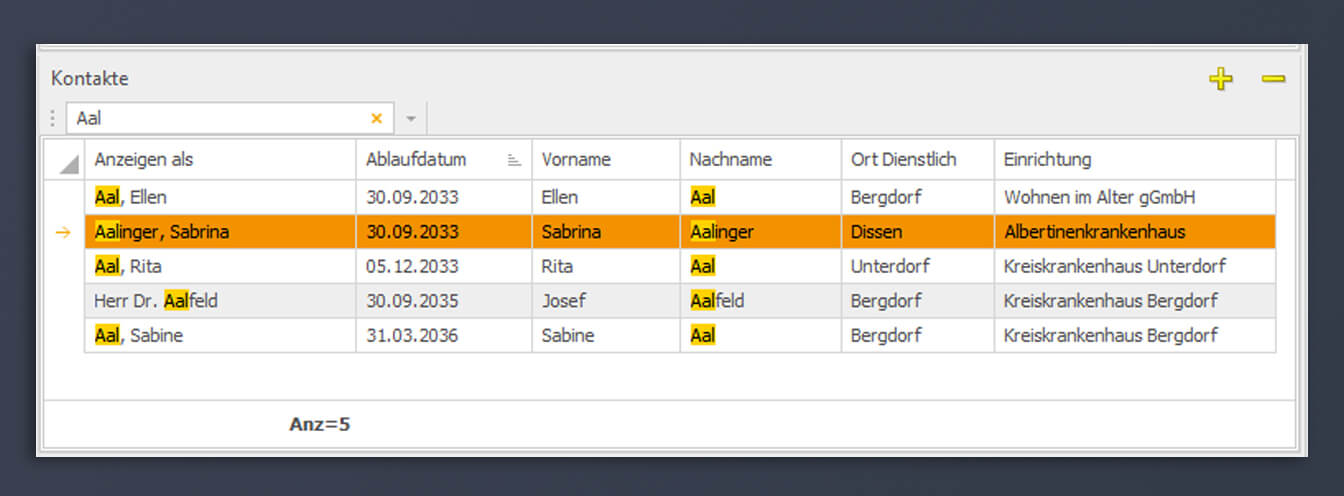The image size is (1344, 496).
Task: Click the sort indicator in the Ablaufdatum header
Action: (x=514, y=160)
